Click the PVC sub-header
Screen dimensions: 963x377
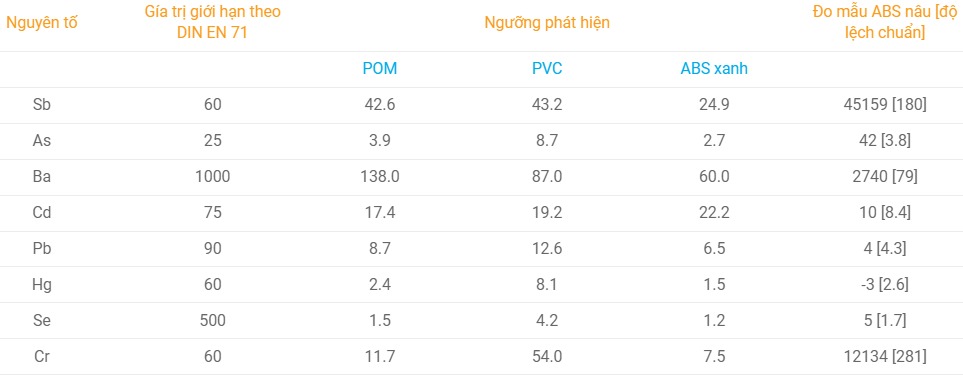[547, 69]
